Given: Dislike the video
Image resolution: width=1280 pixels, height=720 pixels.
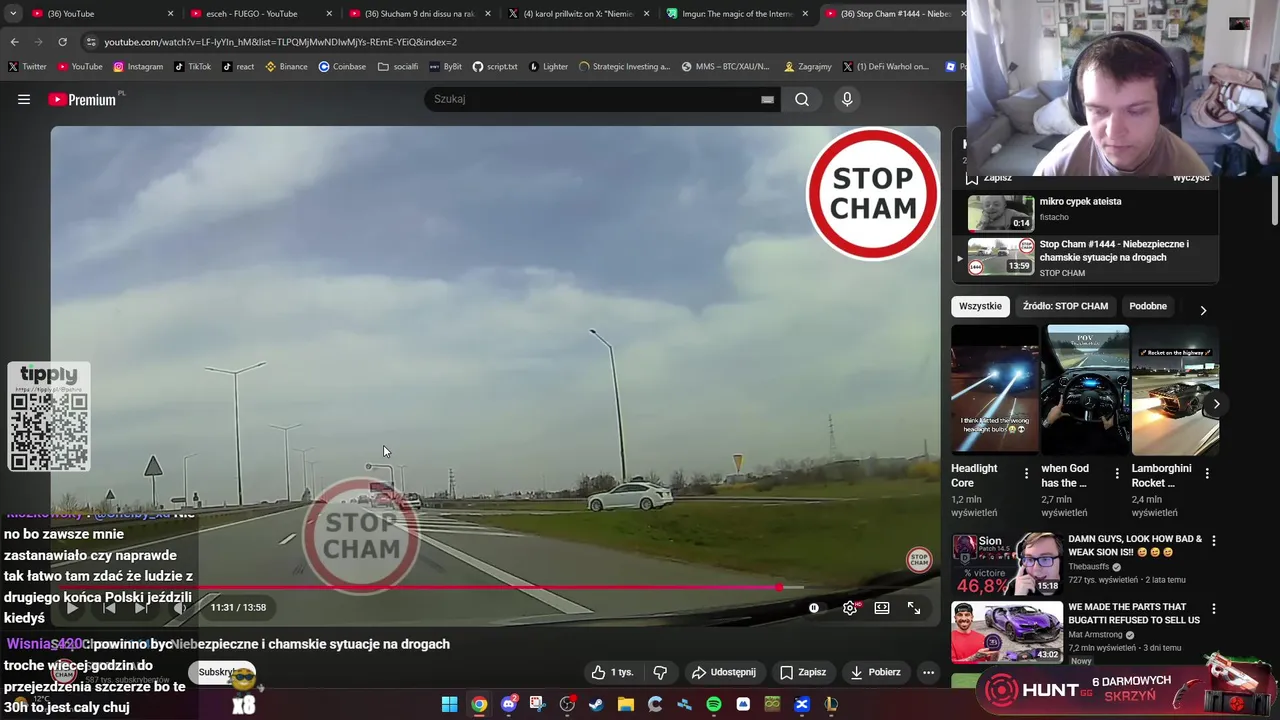Looking at the screenshot, I should coord(660,672).
